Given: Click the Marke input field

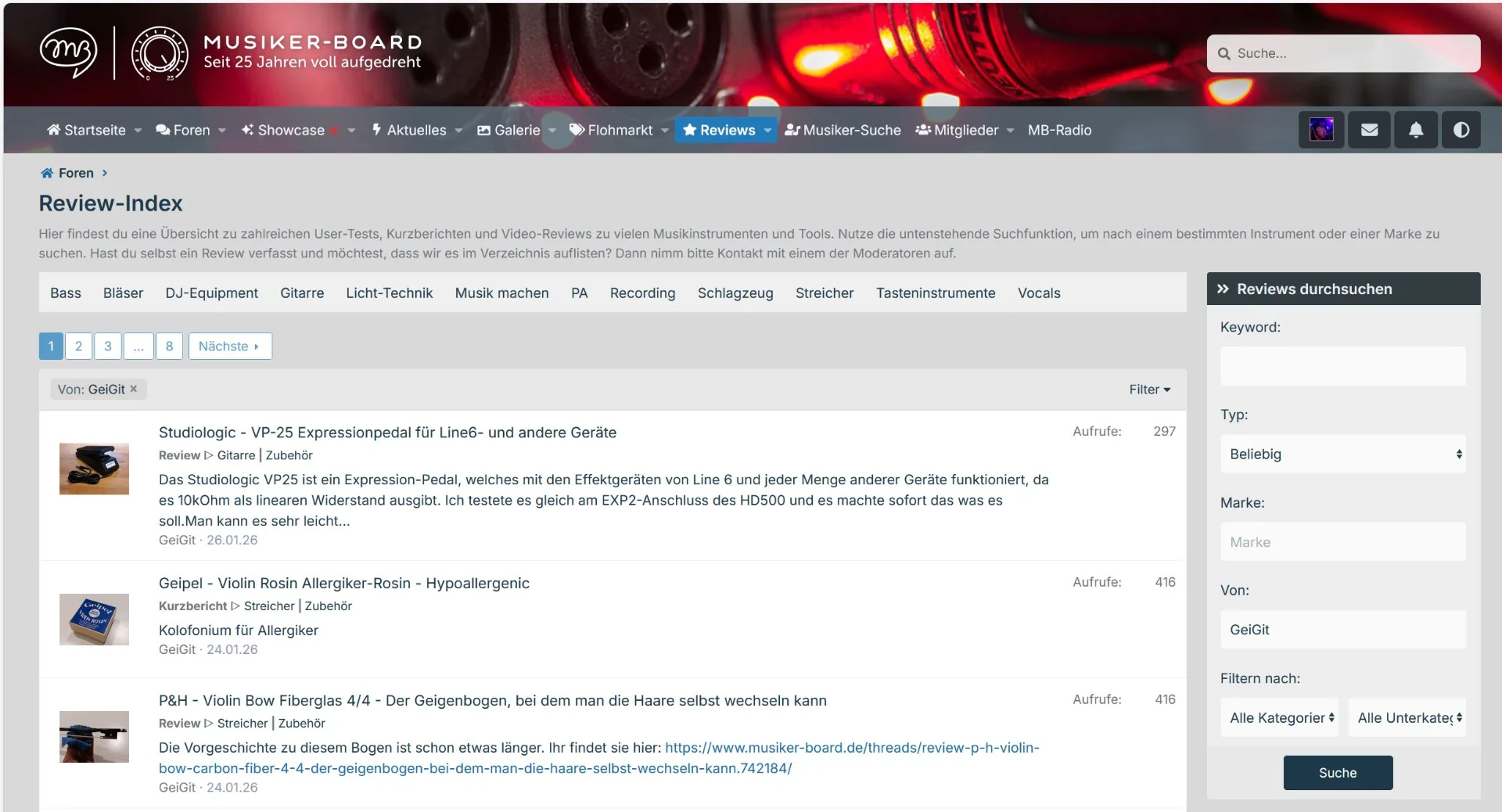Looking at the screenshot, I should click(1342, 541).
